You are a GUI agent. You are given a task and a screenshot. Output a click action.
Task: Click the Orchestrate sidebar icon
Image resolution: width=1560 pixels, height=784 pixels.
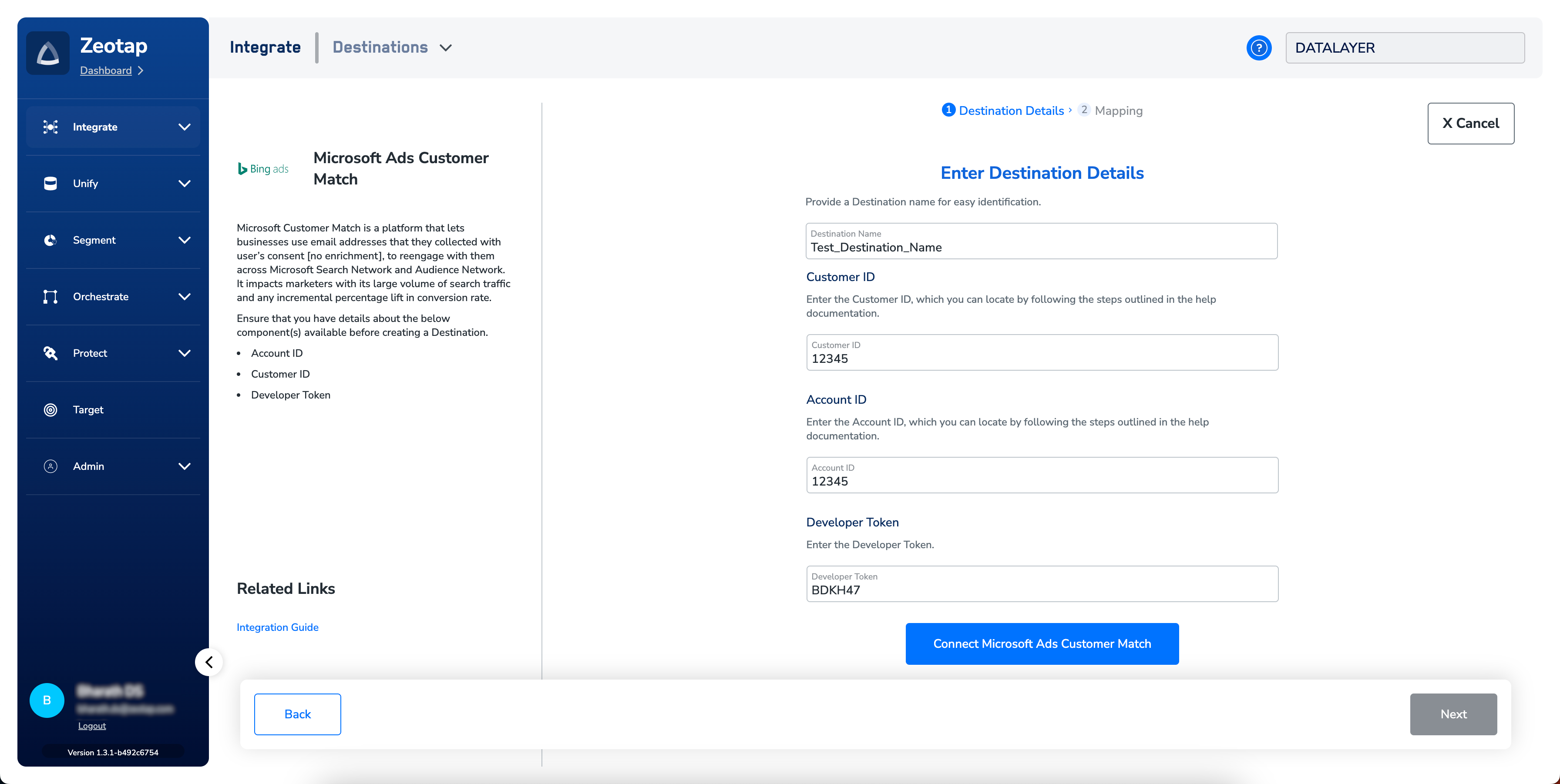coord(50,297)
